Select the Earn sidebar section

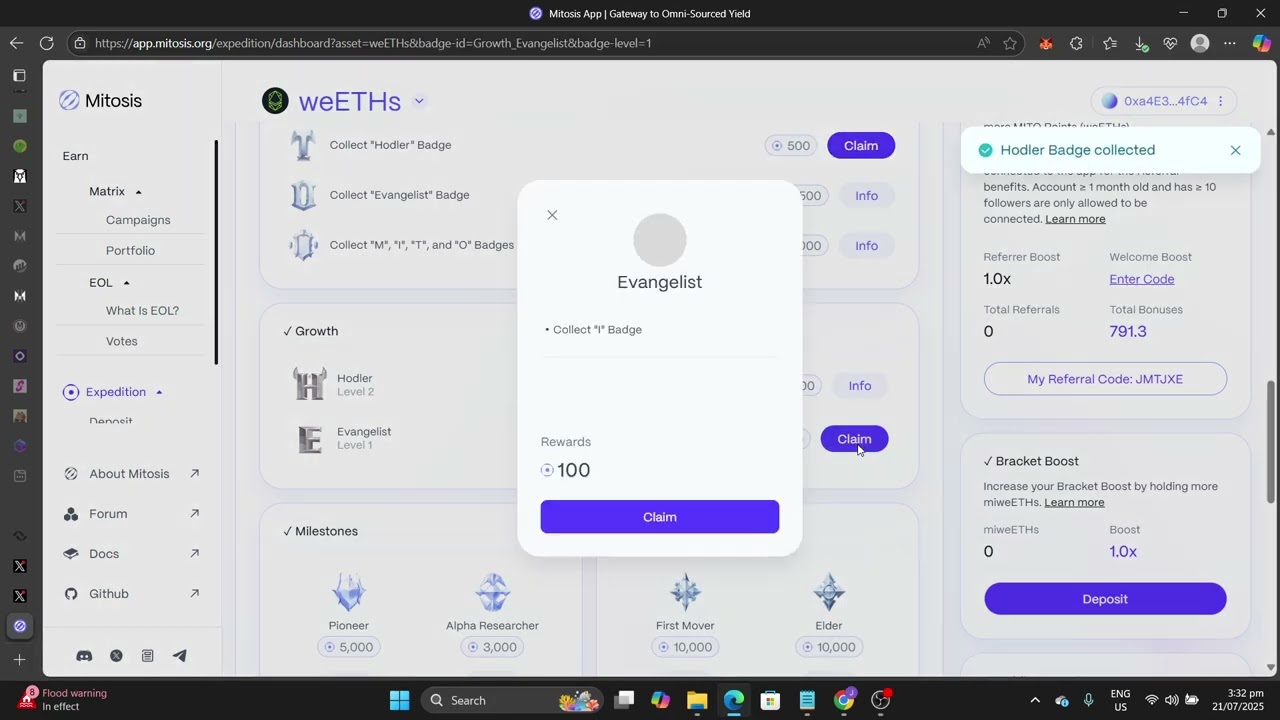click(x=75, y=156)
